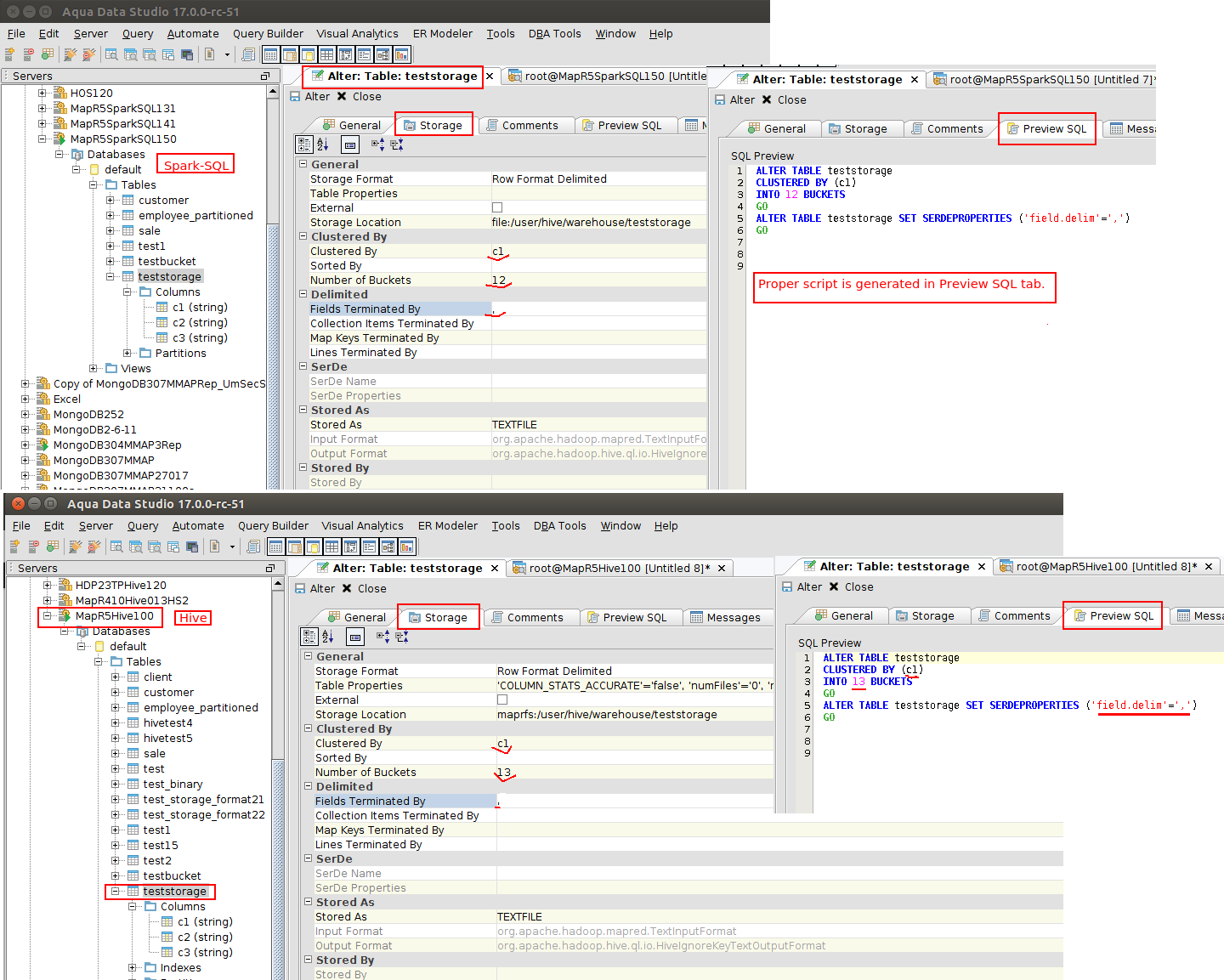Click stacked scripts icon in top window toolbar
Image resolution: width=1224 pixels, height=980 pixels.
point(248,54)
